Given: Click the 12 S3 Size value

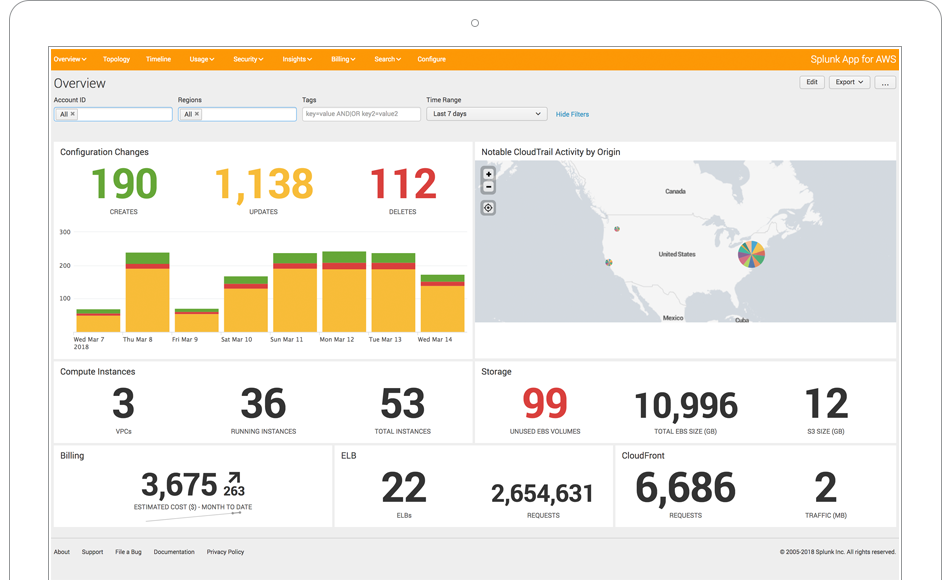Looking at the screenshot, I should (826, 404).
